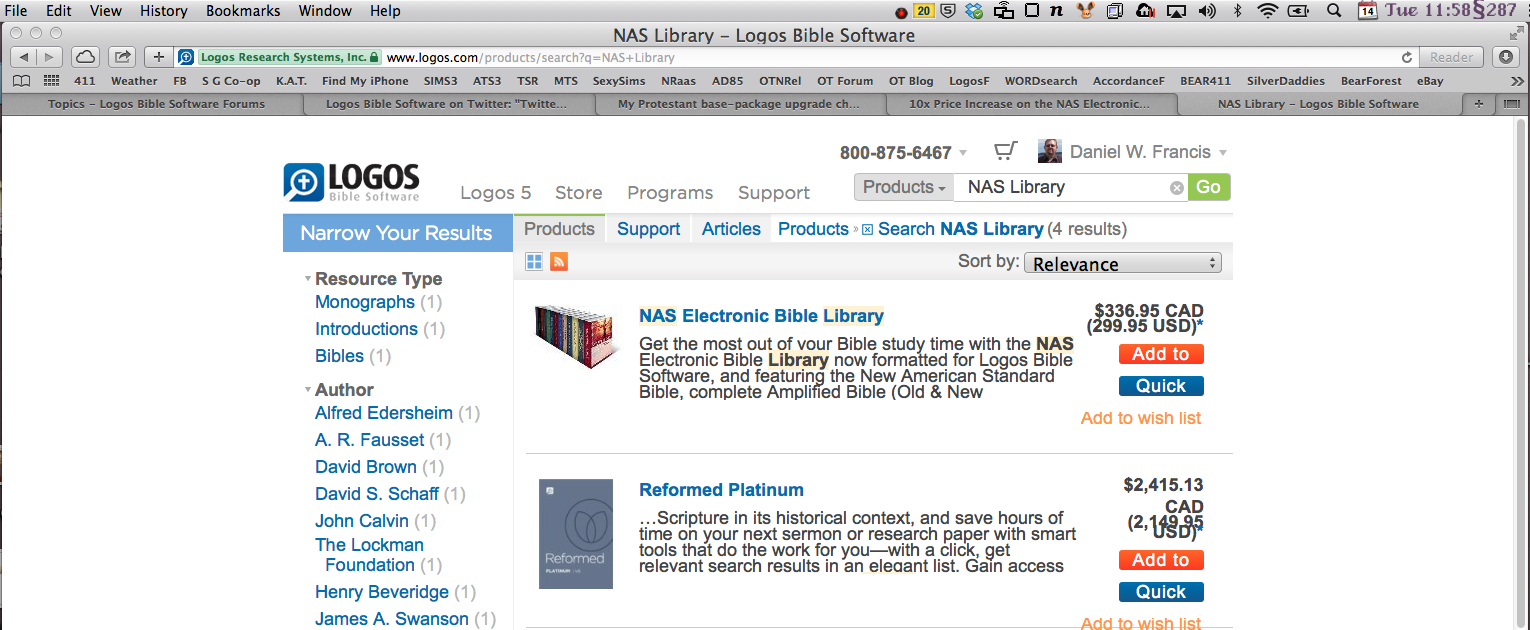
Task: Open Spotlight magnifier in menu bar
Action: (1333, 11)
